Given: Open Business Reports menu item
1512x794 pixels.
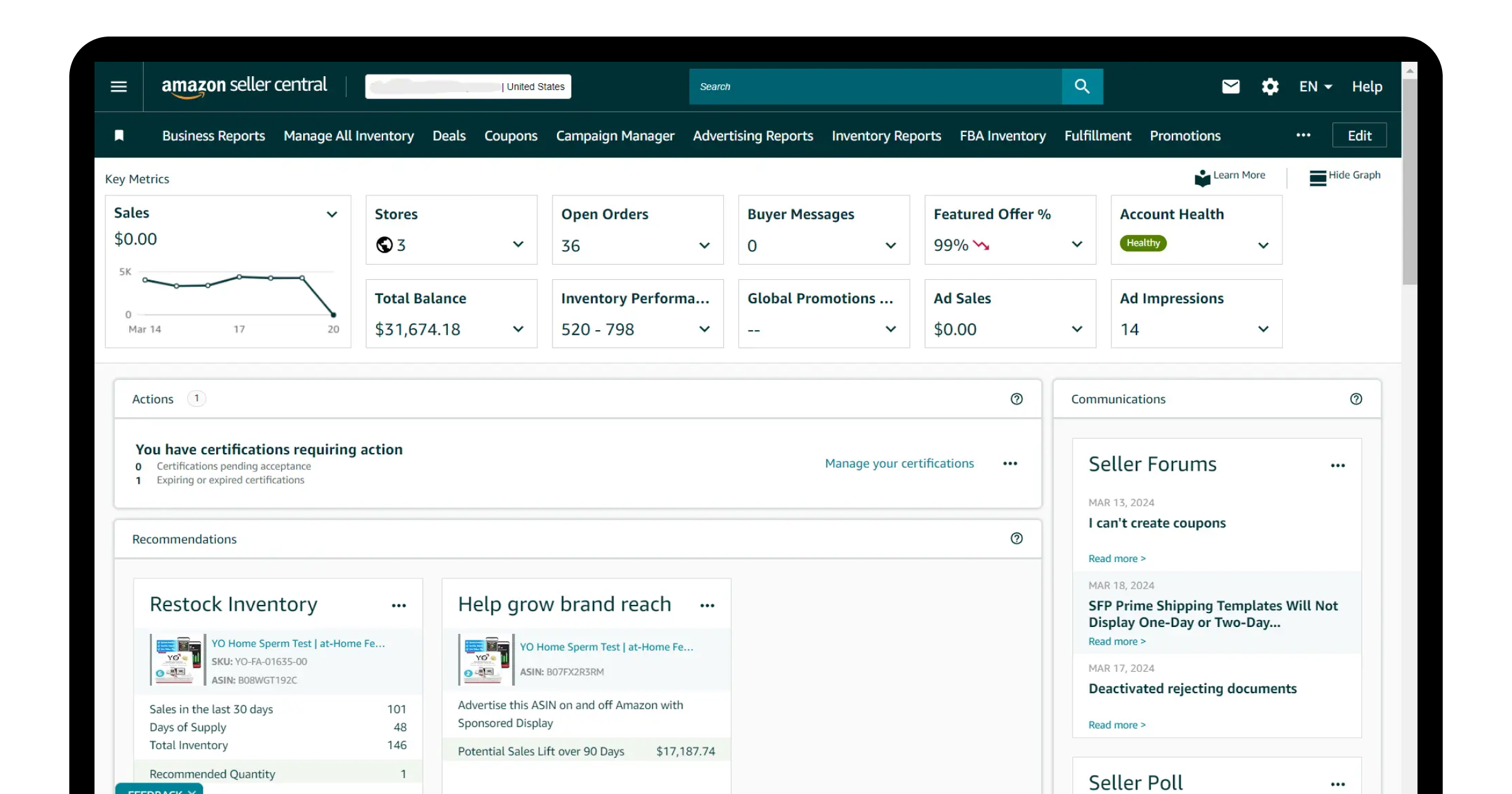Looking at the screenshot, I should pyautogui.click(x=214, y=135).
